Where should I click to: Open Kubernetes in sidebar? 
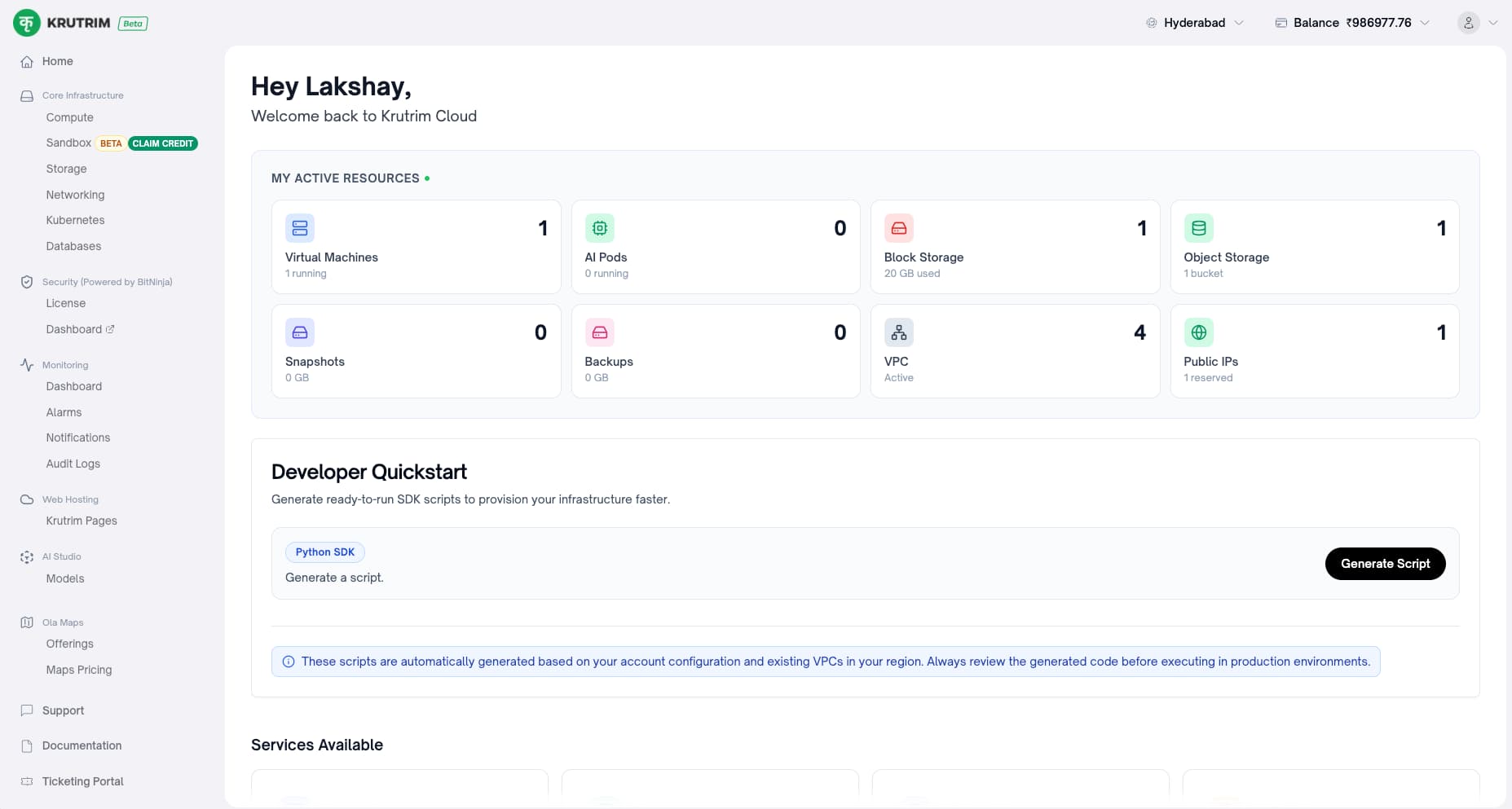(76, 220)
